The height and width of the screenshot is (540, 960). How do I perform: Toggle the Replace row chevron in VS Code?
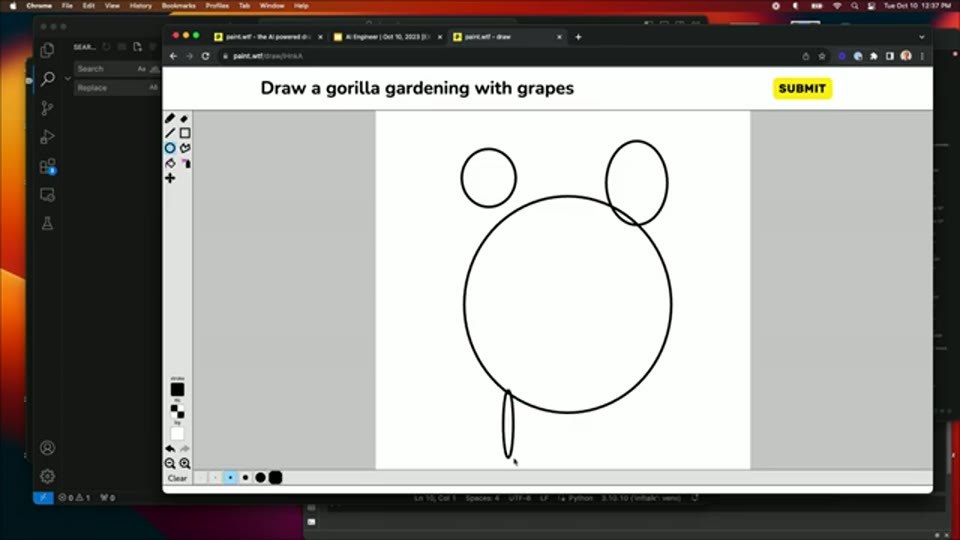click(67, 78)
